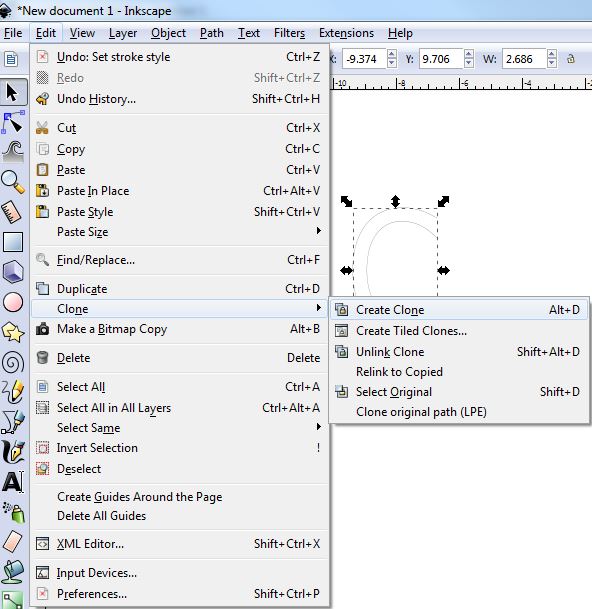Choose Copy from Edit menu
The width and height of the screenshot is (592, 609).
coord(180,149)
